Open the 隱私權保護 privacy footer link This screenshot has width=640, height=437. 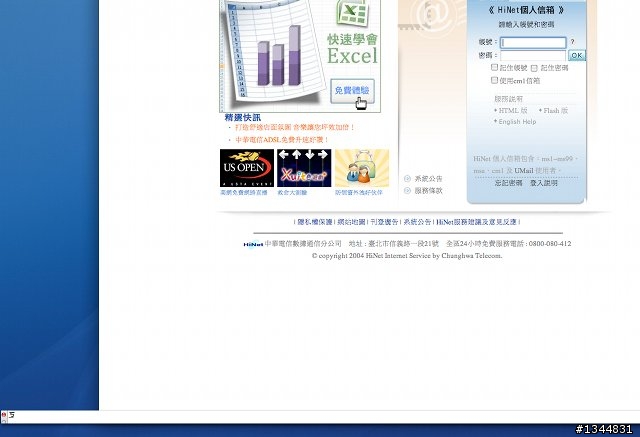(x=315, y=222)
